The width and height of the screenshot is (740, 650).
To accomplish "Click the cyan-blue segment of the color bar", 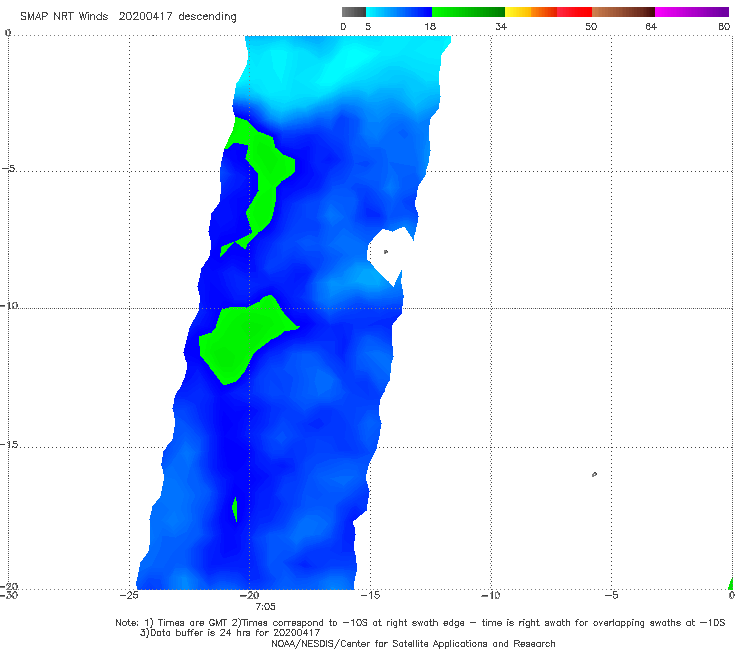I will coord(399,12).
